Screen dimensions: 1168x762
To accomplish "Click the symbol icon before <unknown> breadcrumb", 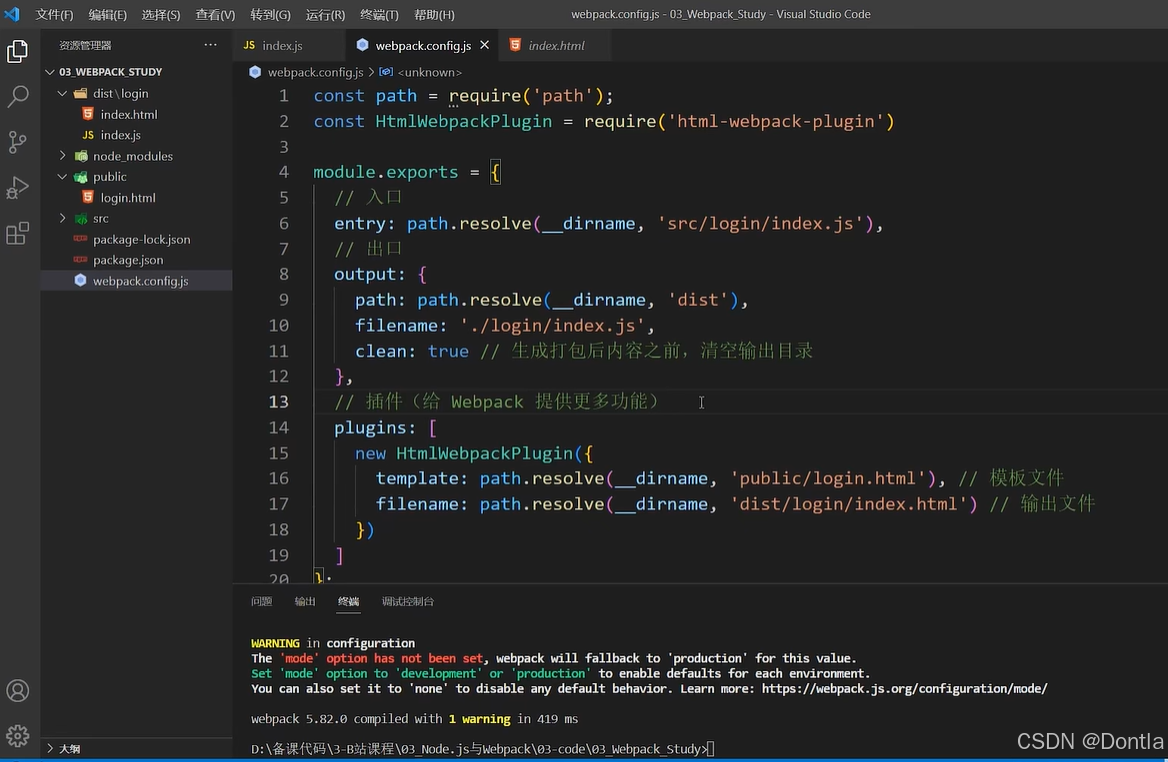I will [386, 72].
